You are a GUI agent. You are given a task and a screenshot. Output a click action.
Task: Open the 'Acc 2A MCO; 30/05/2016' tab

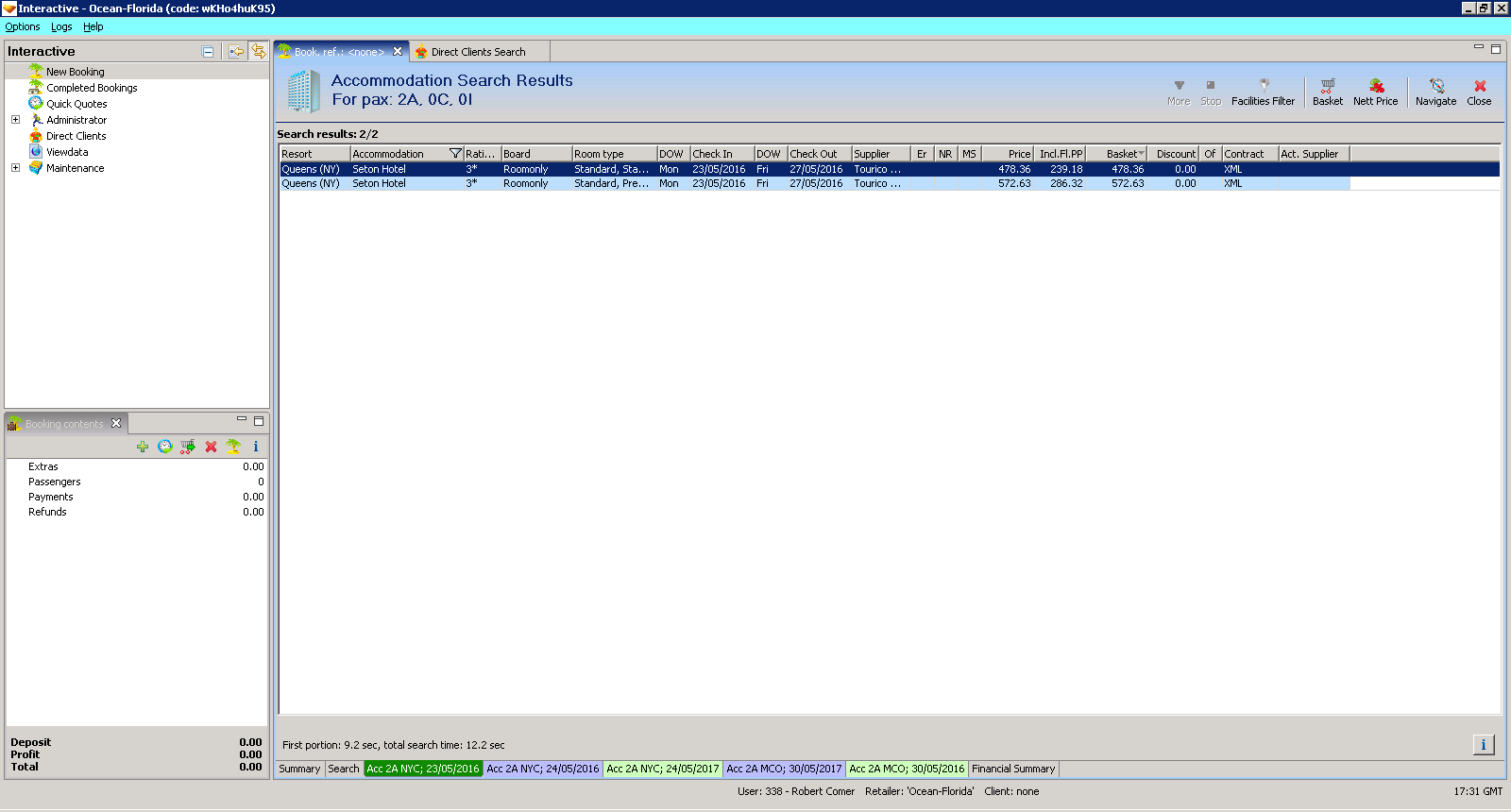point(907,769)
